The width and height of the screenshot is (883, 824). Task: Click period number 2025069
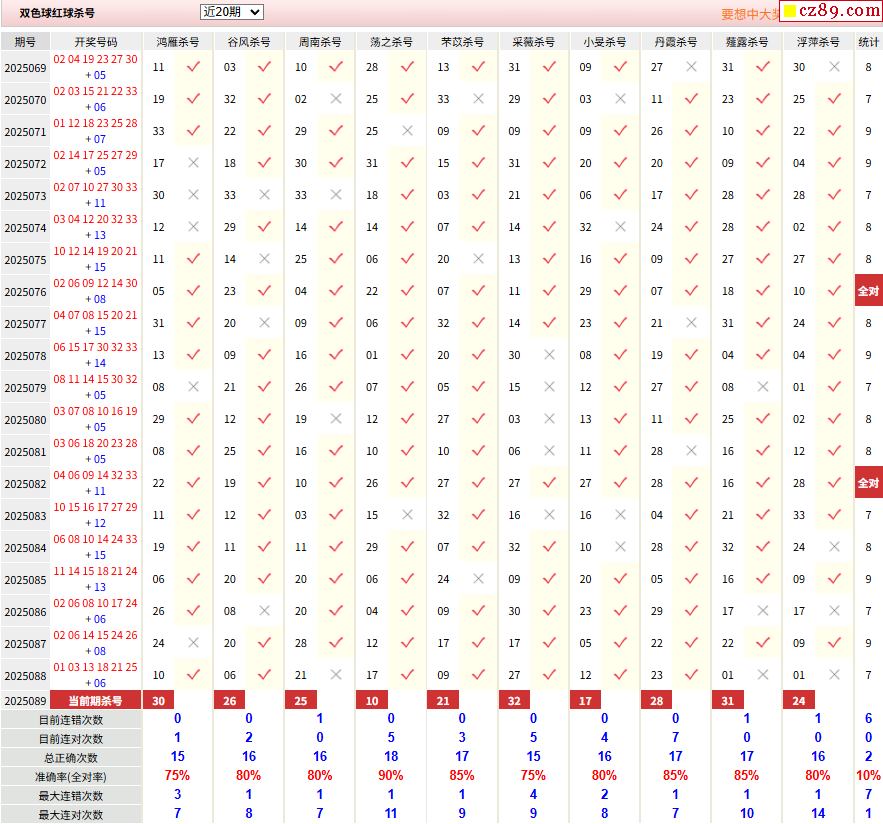tap(25, 68)
